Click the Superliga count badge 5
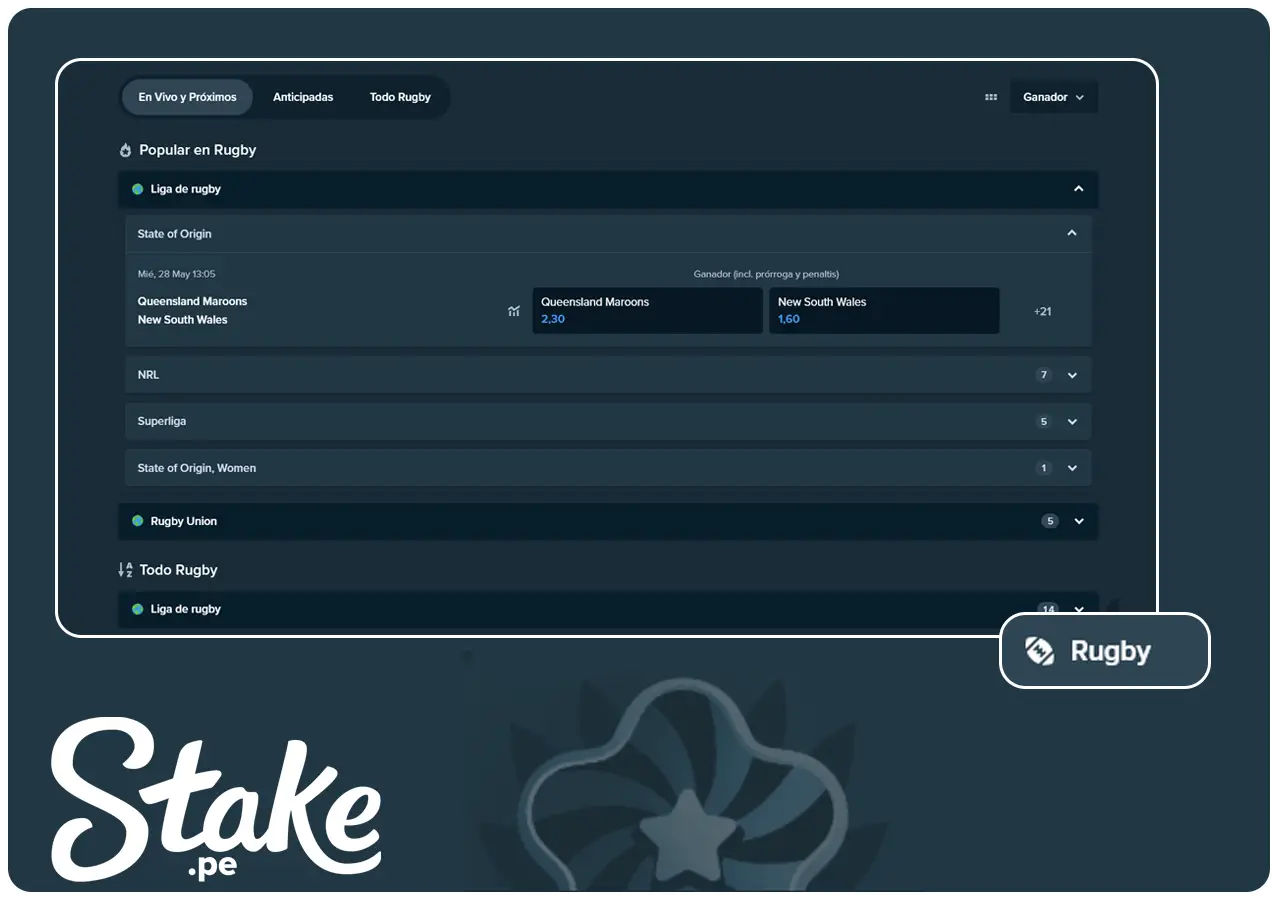1280x900 pixels. [1044, 422]
